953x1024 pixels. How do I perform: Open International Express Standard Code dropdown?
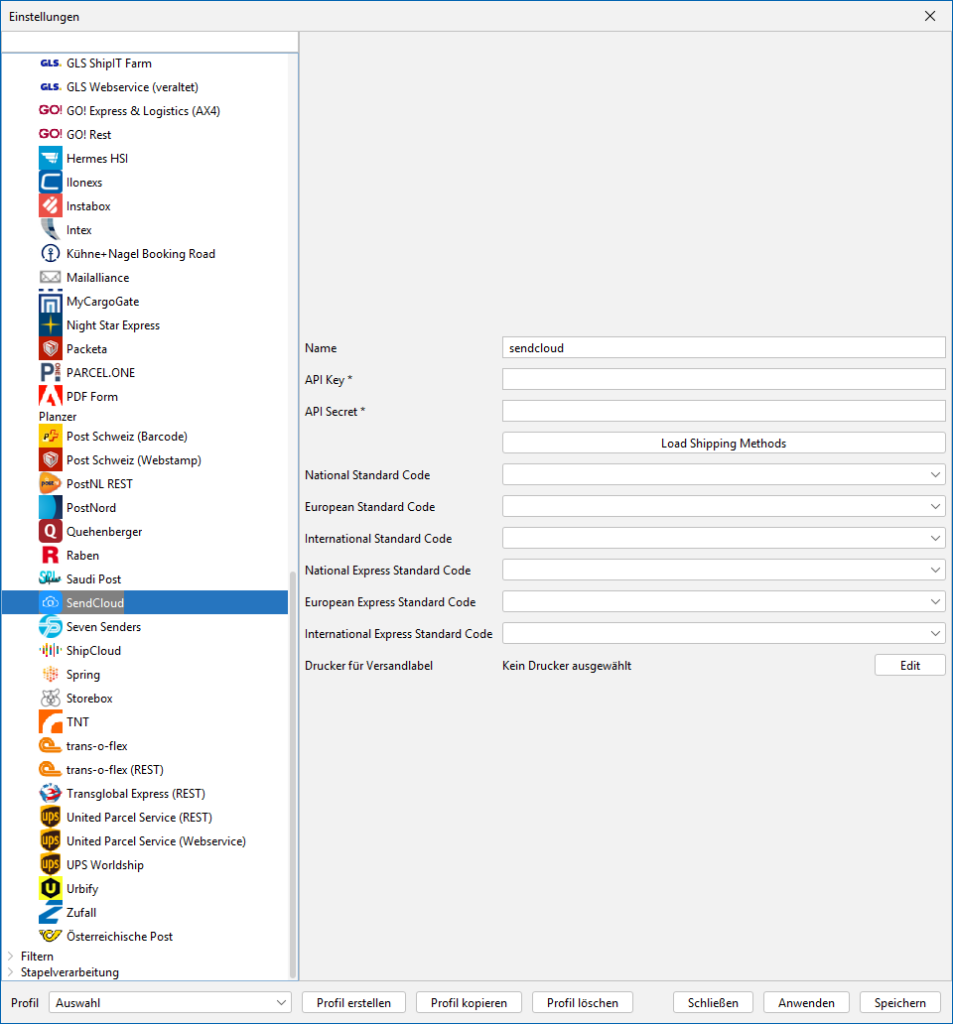coord(723,633)
